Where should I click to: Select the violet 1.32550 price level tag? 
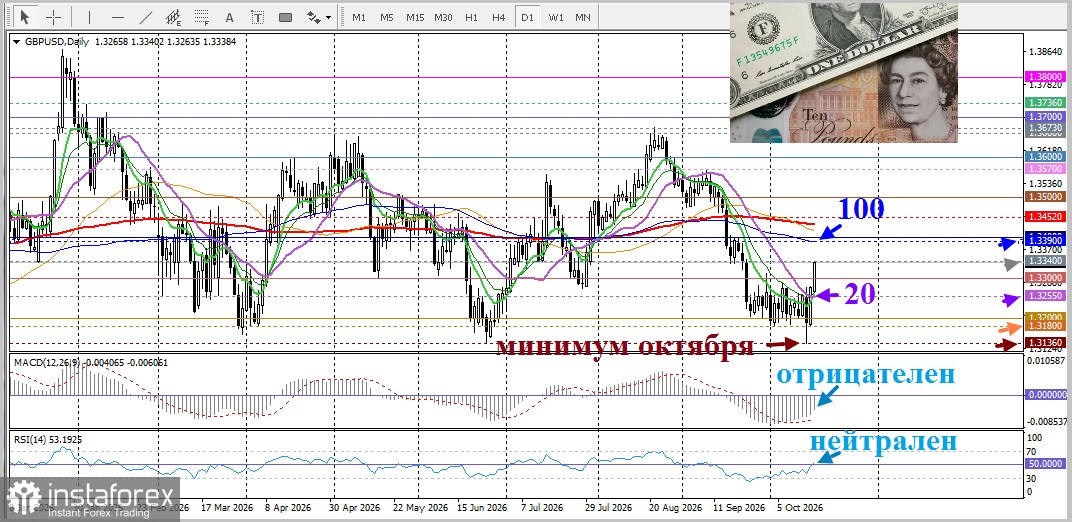1046,296
